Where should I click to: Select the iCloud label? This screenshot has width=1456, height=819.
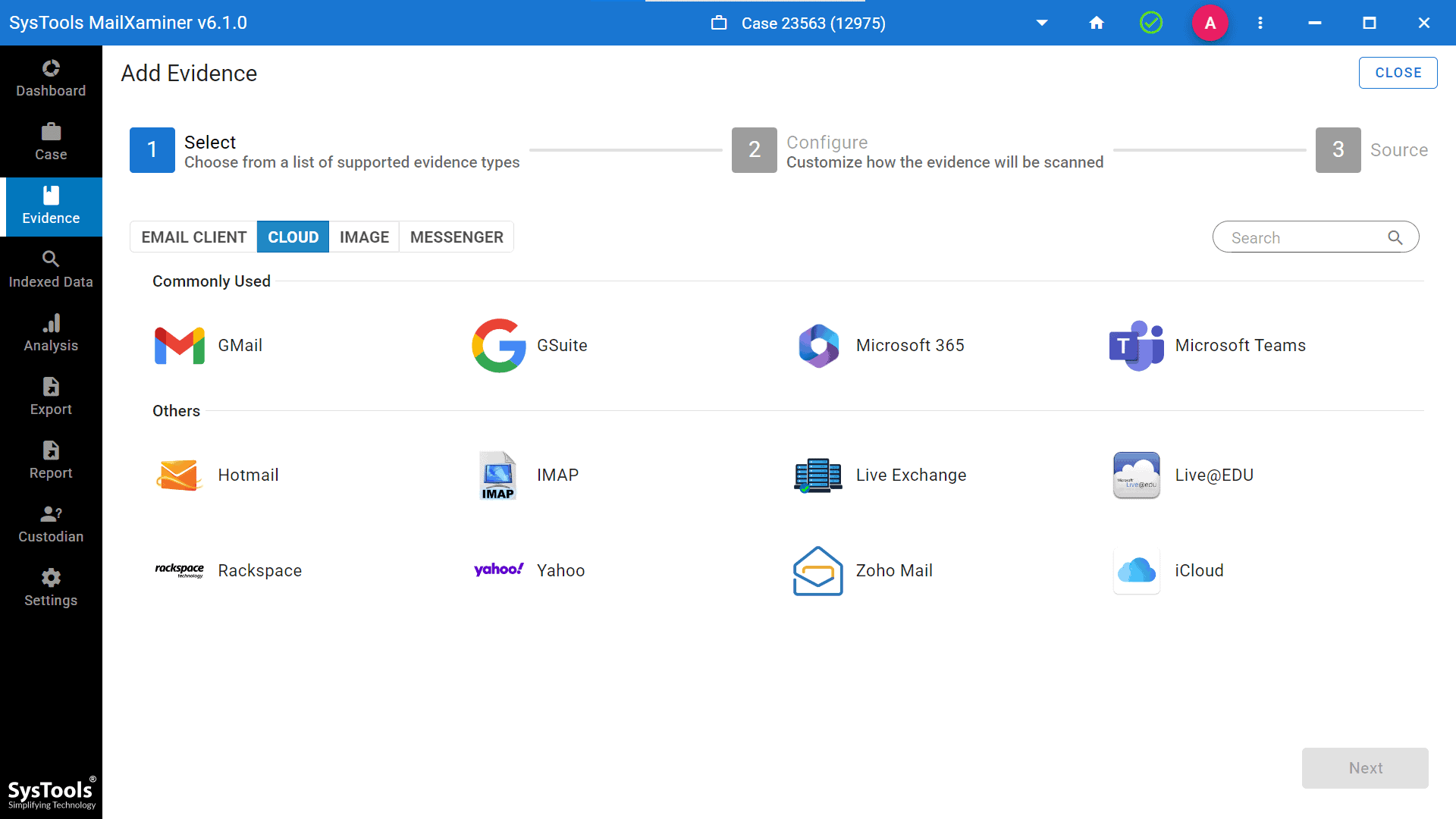[1200, 571]
